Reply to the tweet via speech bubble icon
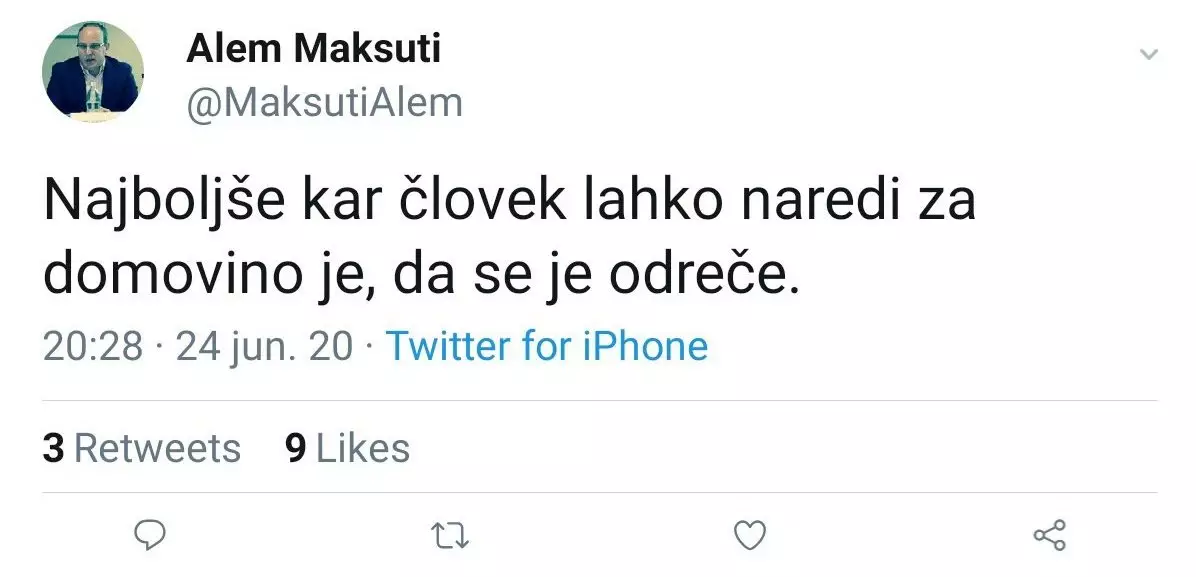 click(x=149, y=536)
